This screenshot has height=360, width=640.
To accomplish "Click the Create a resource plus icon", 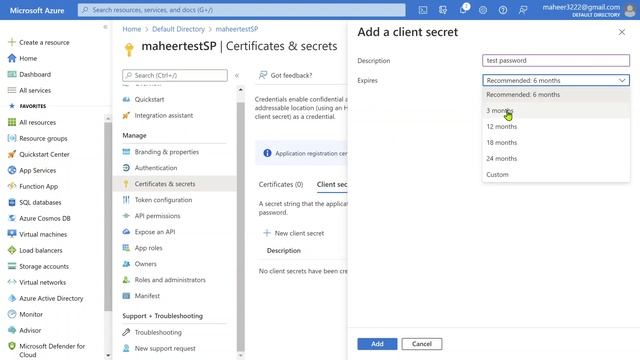I will (12, 42).
